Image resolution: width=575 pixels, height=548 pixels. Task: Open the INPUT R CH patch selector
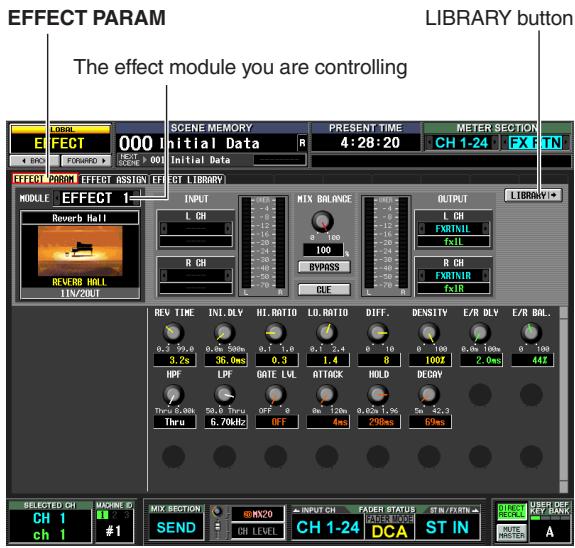coord(196,275)
